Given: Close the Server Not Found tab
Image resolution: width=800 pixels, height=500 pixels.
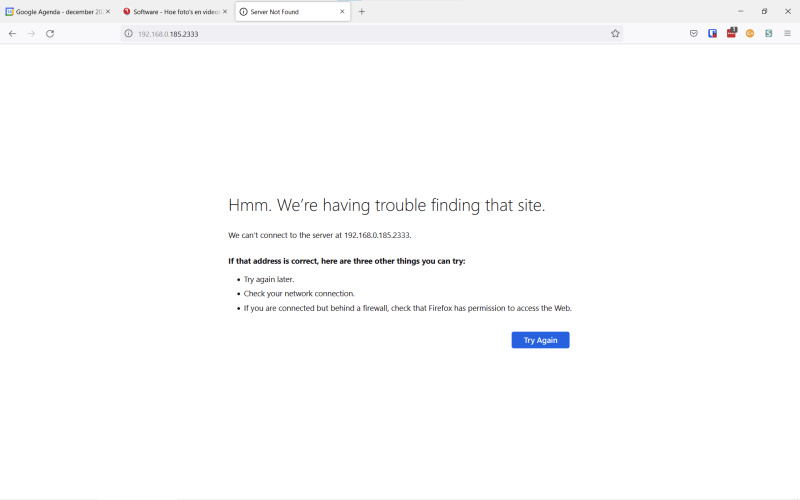Looking at the screenshot, I should click(x=342, y=11).
